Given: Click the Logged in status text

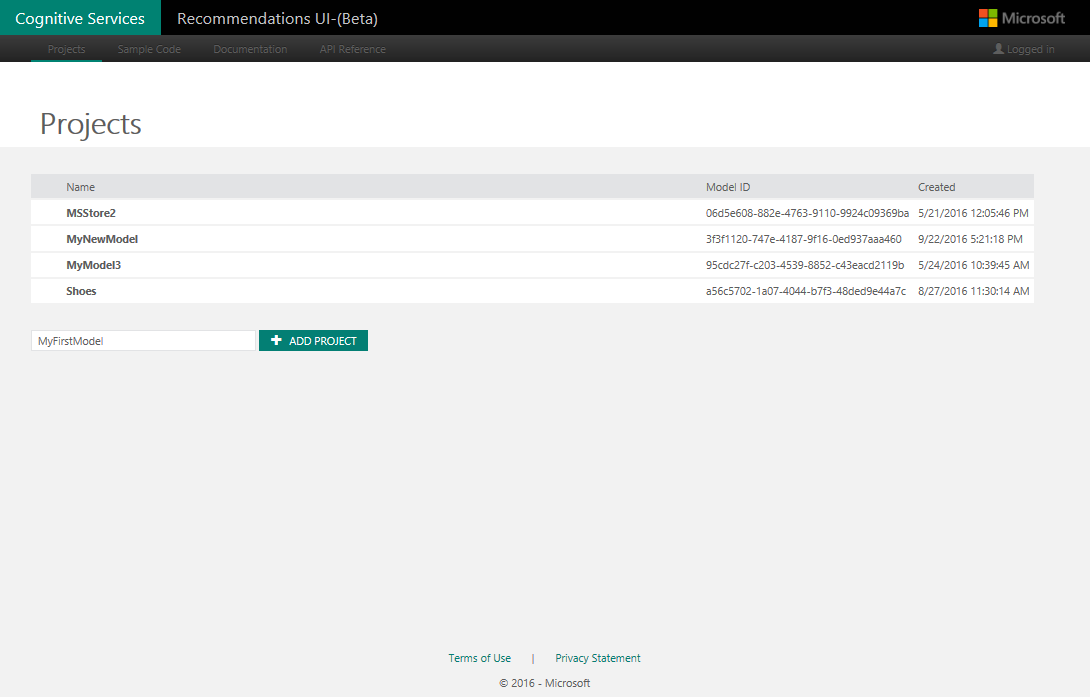Looking at the screenshot, I should click(1031, 49).
